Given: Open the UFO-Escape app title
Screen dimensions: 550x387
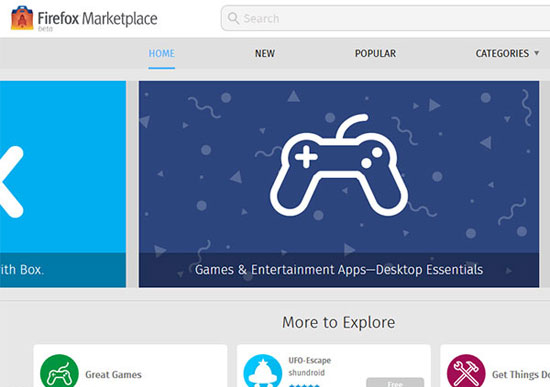Looking at the screenshot, I should [x=310, y=360].
